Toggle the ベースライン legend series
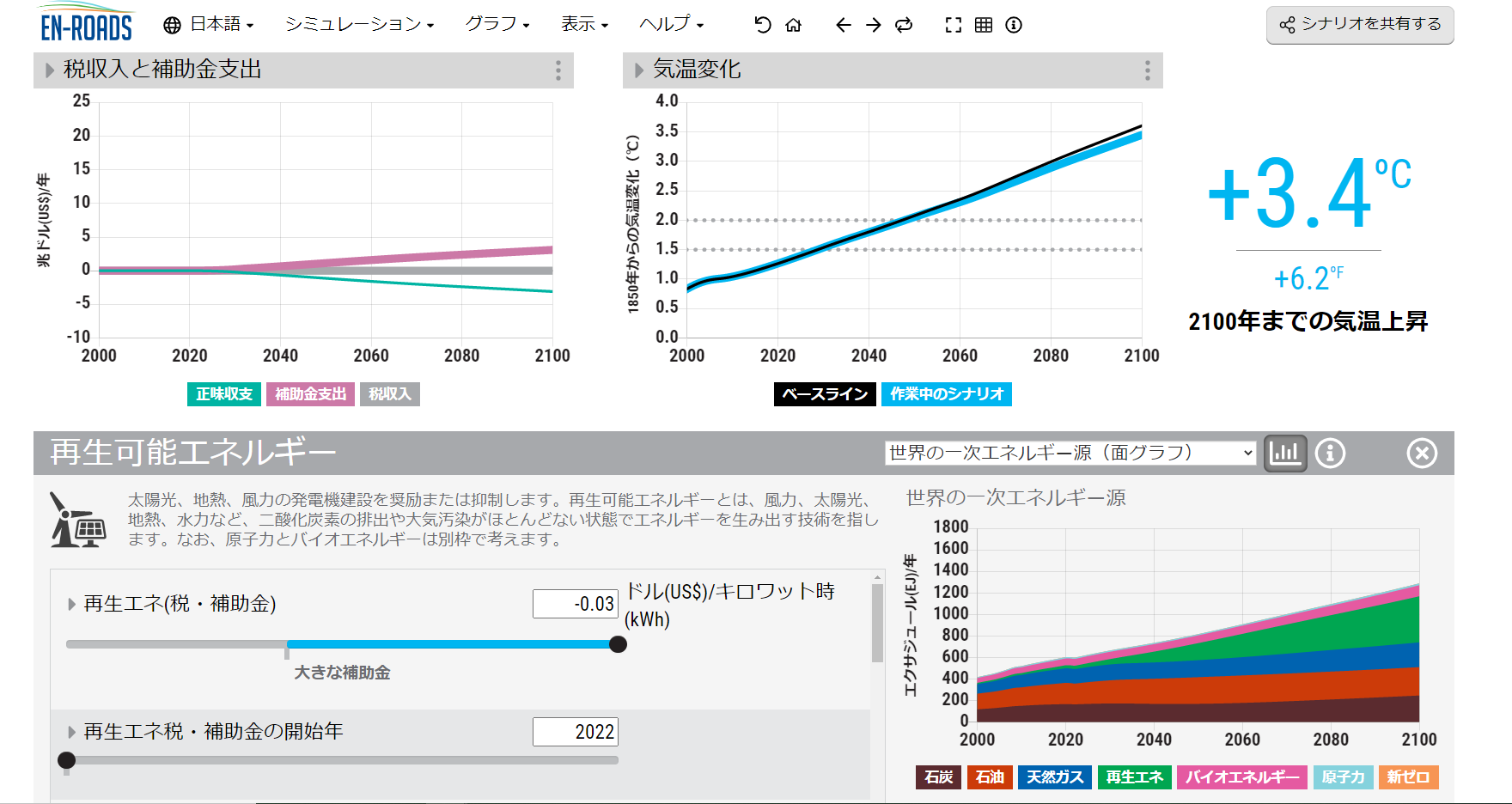Screen dimensions: 1512x804 coord(824,394)
